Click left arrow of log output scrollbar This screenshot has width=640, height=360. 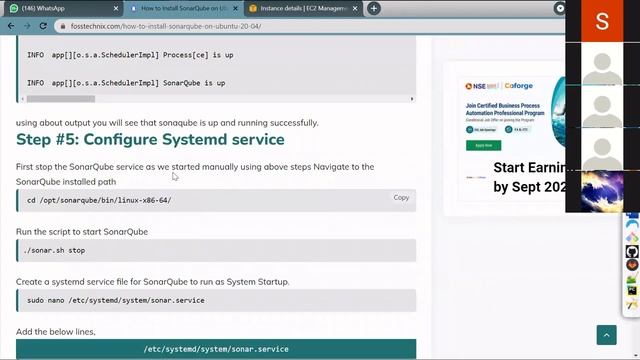coord(22,99)
